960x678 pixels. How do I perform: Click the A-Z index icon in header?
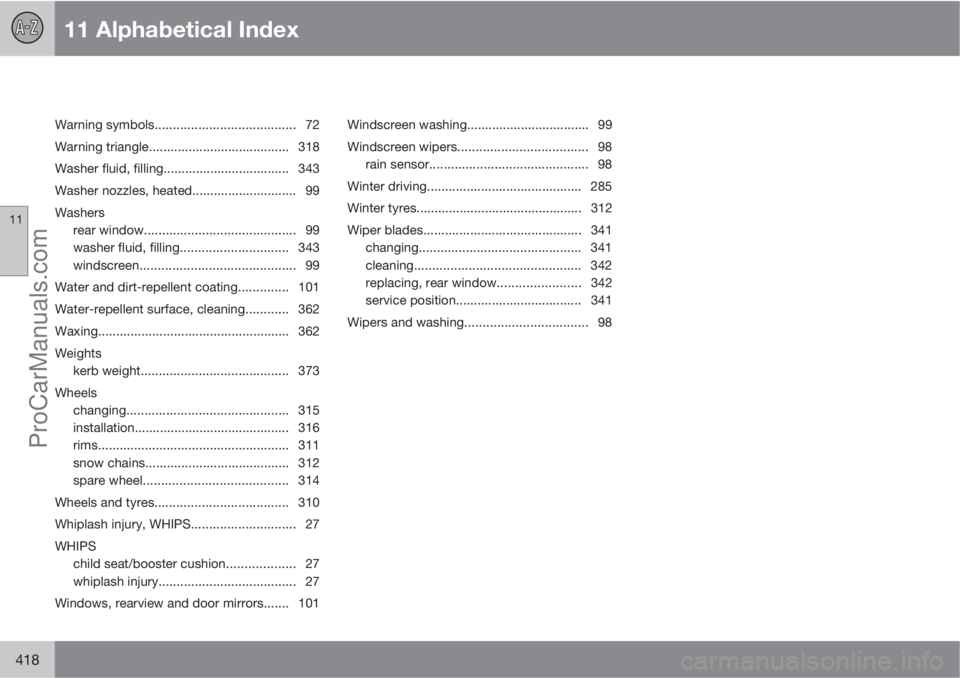point(27,28)
